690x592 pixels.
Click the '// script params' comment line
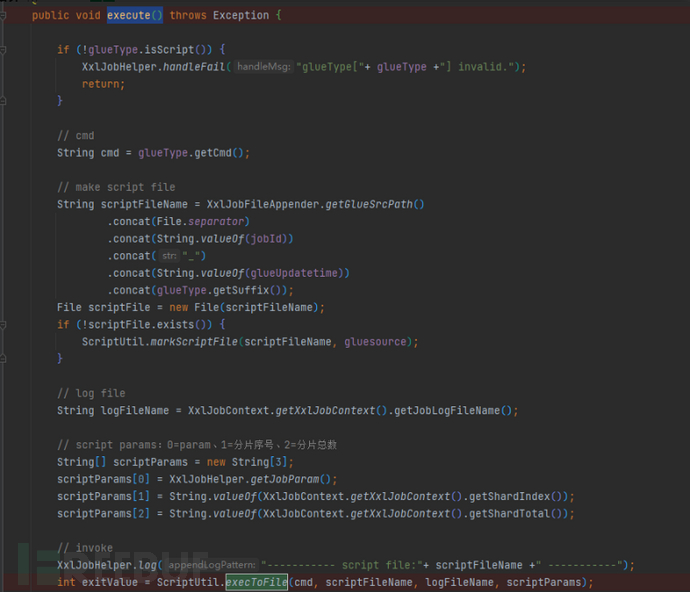pos(197,445)
